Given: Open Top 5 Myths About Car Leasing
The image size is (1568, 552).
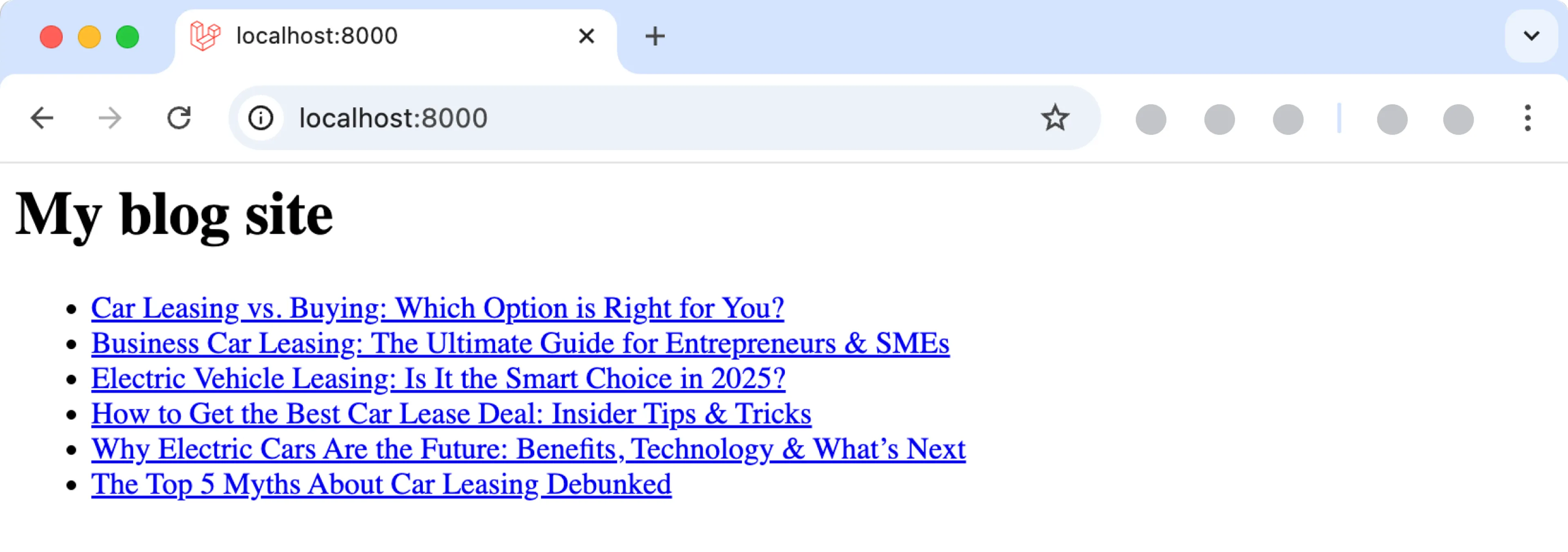Looking at the screenshot, I should point(381,485).
